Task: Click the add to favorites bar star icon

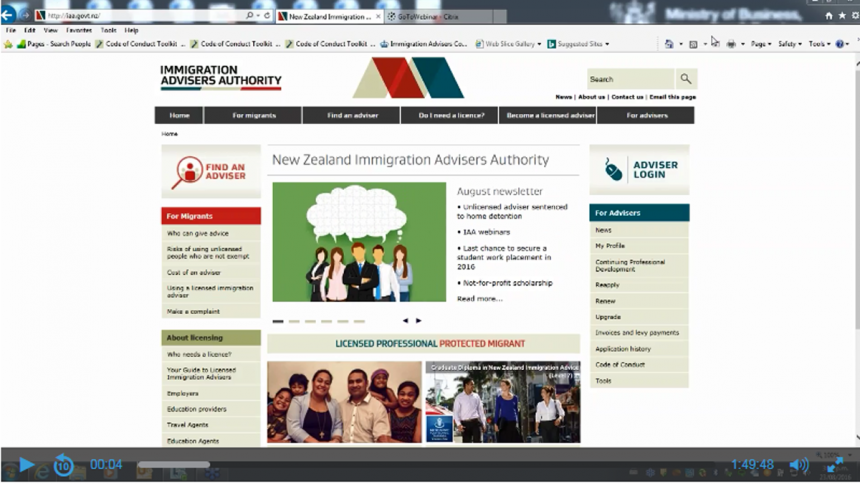Action: click(8, 44)
